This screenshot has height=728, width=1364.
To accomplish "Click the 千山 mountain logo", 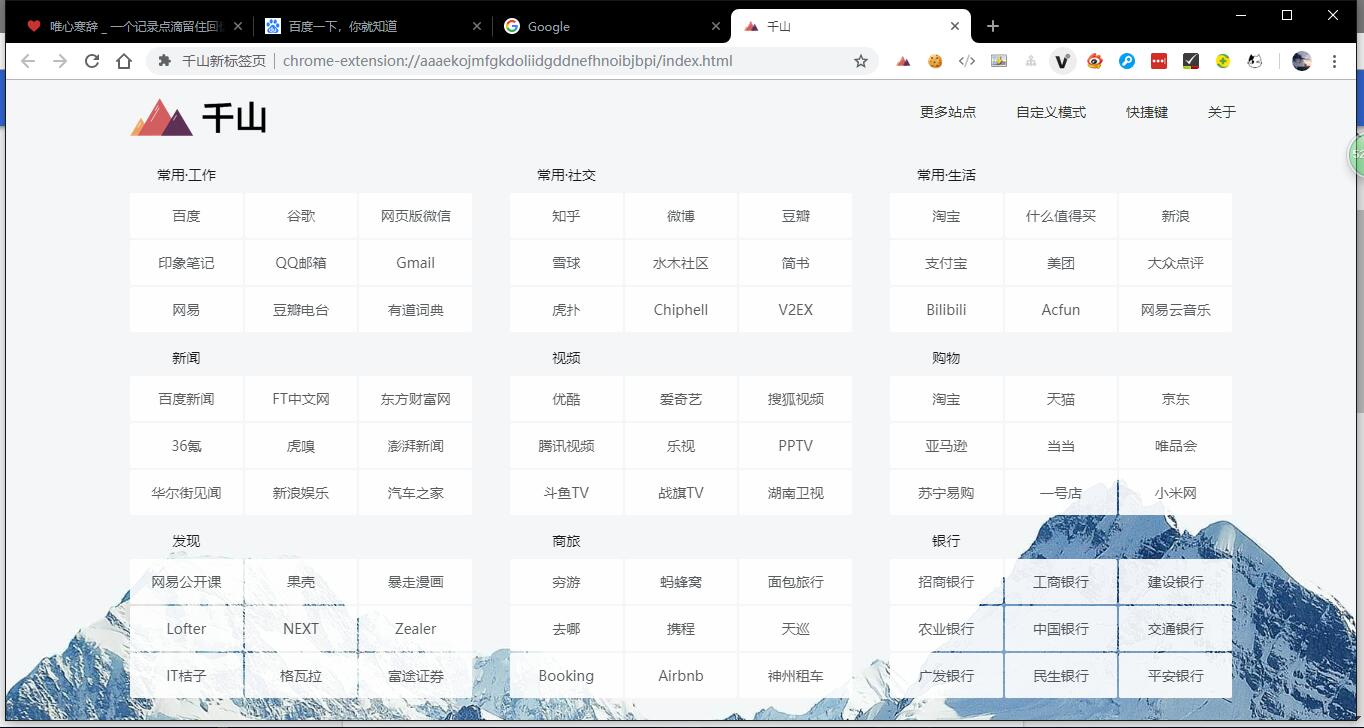I will tap(199, 117).
